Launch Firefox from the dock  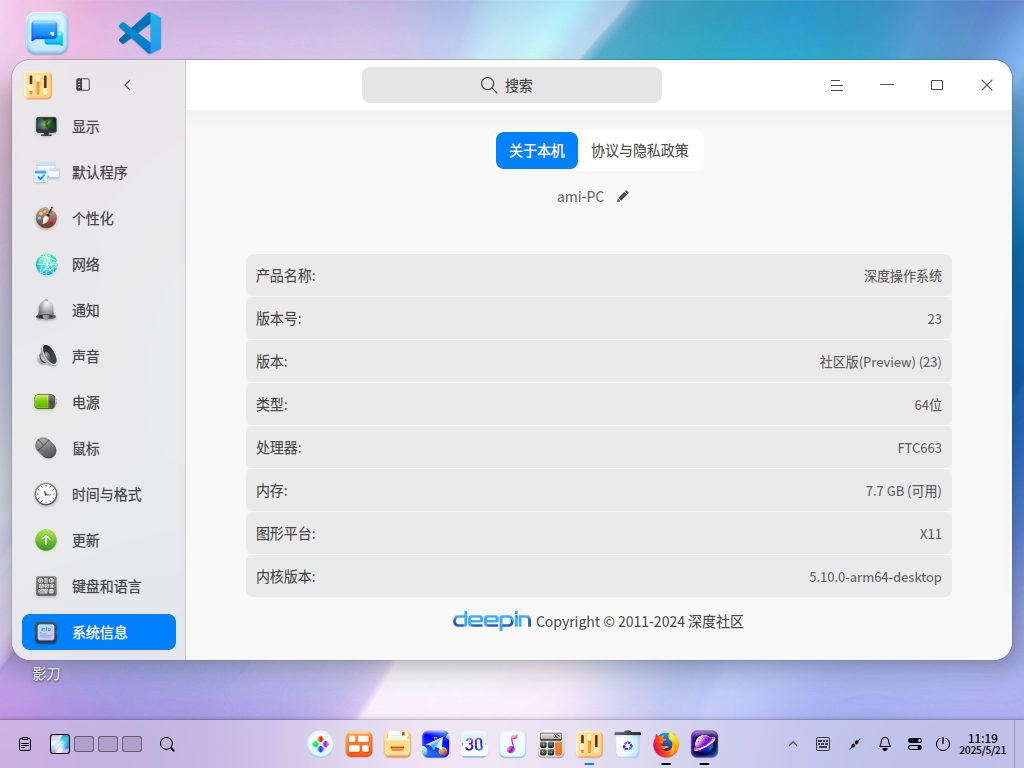(x=666, y=744)
